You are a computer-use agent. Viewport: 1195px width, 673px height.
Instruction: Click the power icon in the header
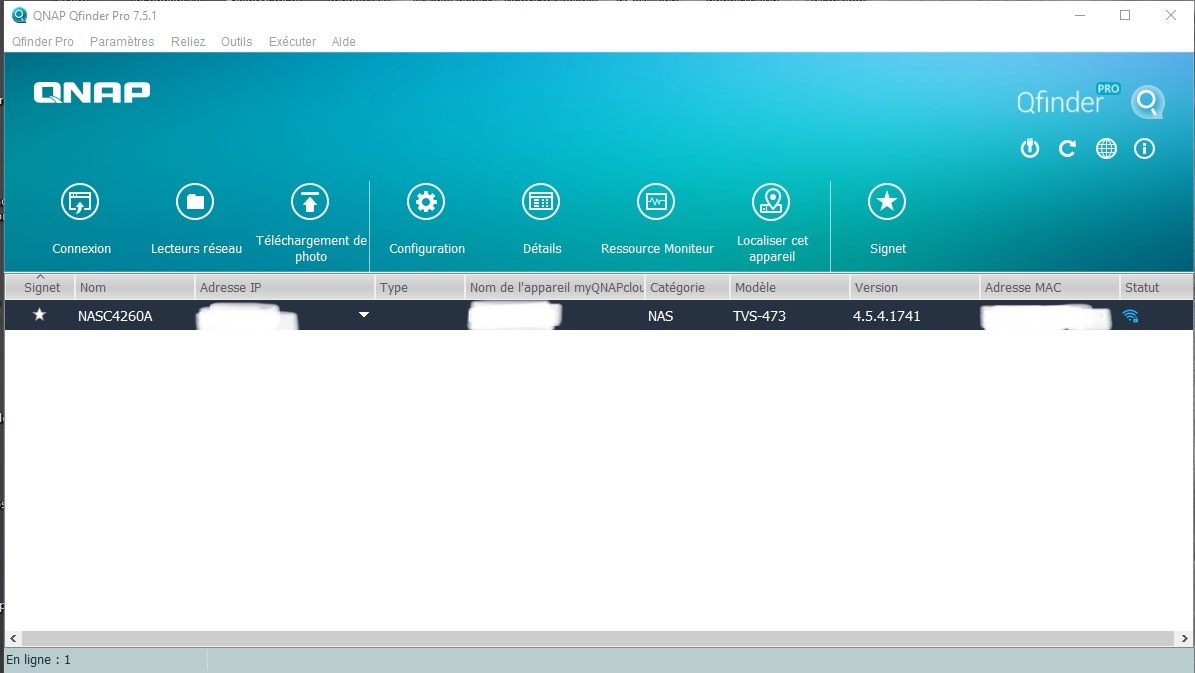1030,149
